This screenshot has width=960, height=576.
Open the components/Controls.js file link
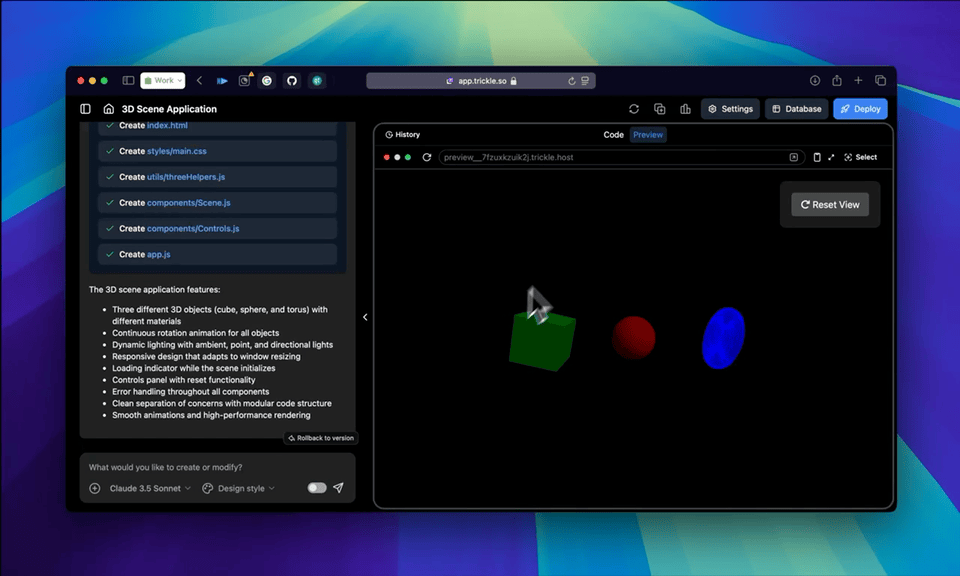coord(193,228)
